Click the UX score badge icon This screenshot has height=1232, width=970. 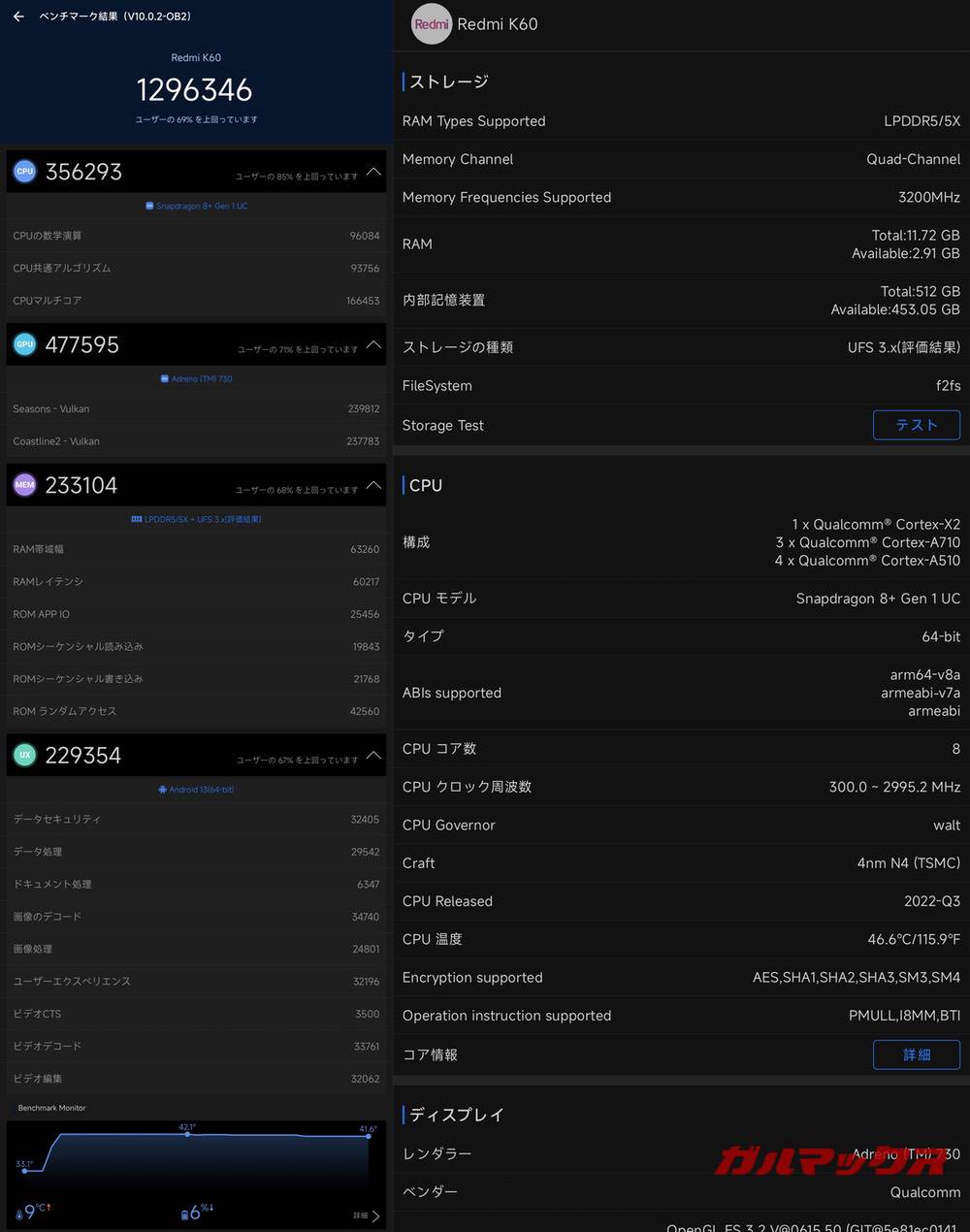[24, 755]
